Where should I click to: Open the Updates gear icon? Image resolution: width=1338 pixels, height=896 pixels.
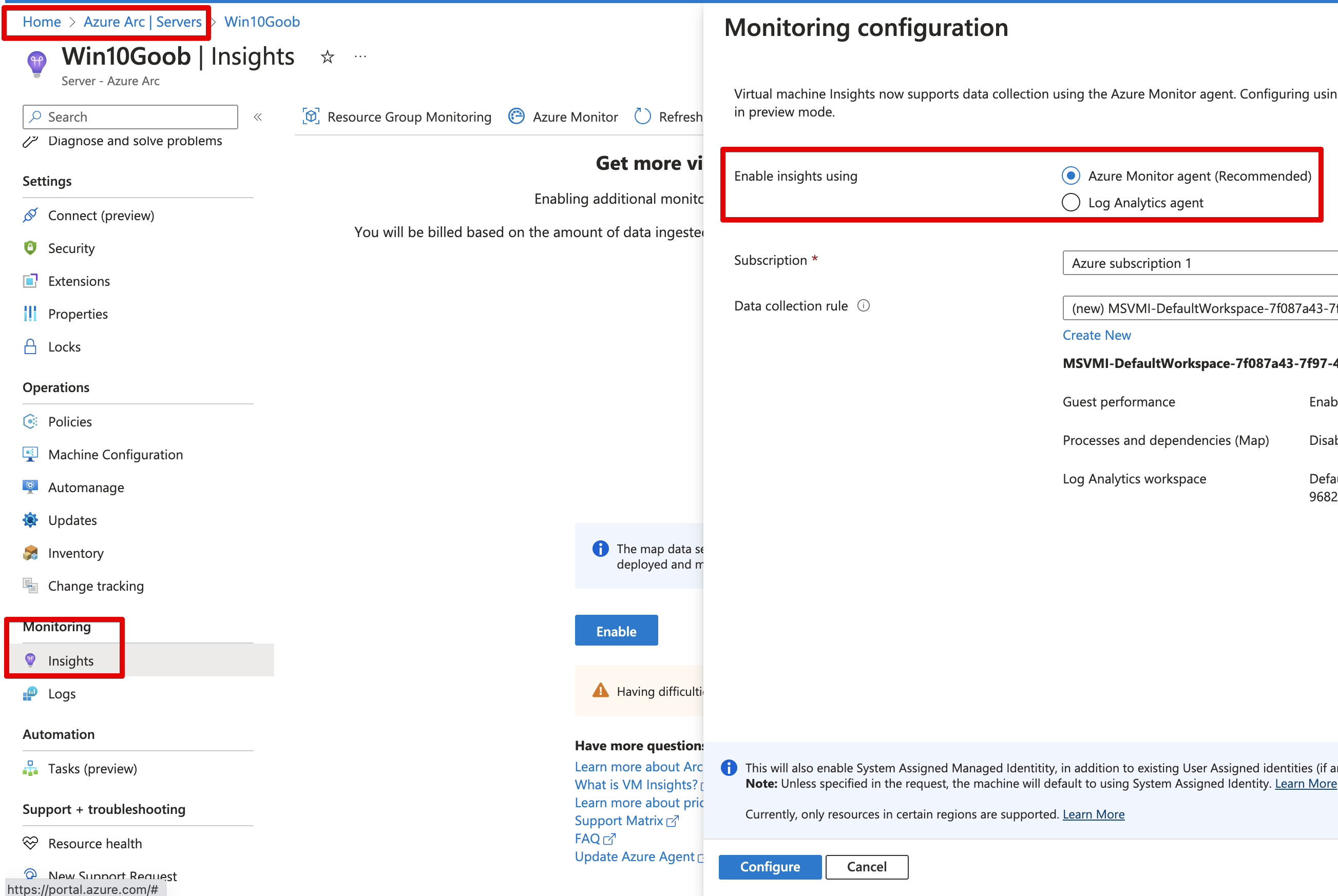click(30, 520)
